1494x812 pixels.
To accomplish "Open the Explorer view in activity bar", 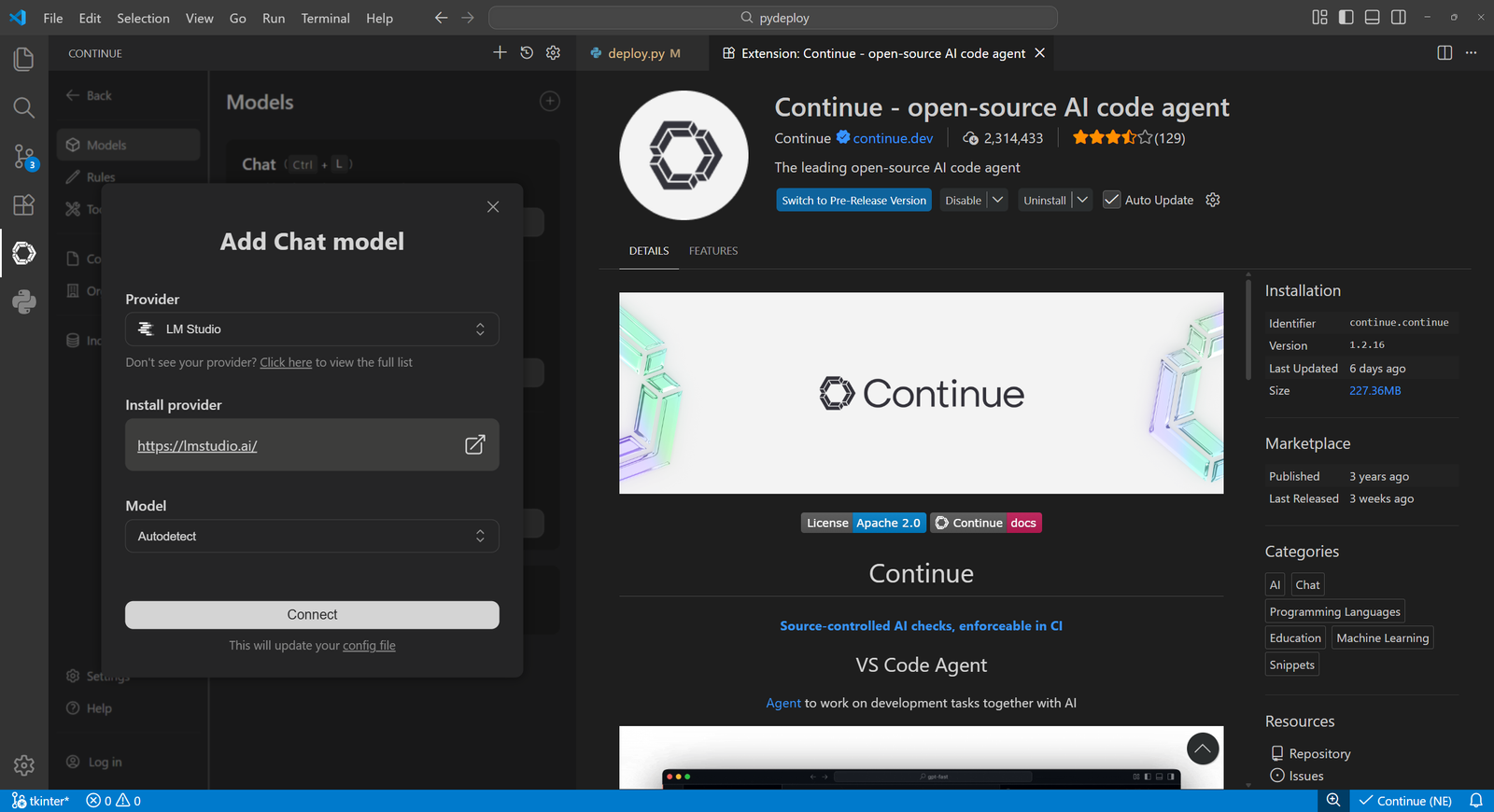I will click(x=23, y=60).
